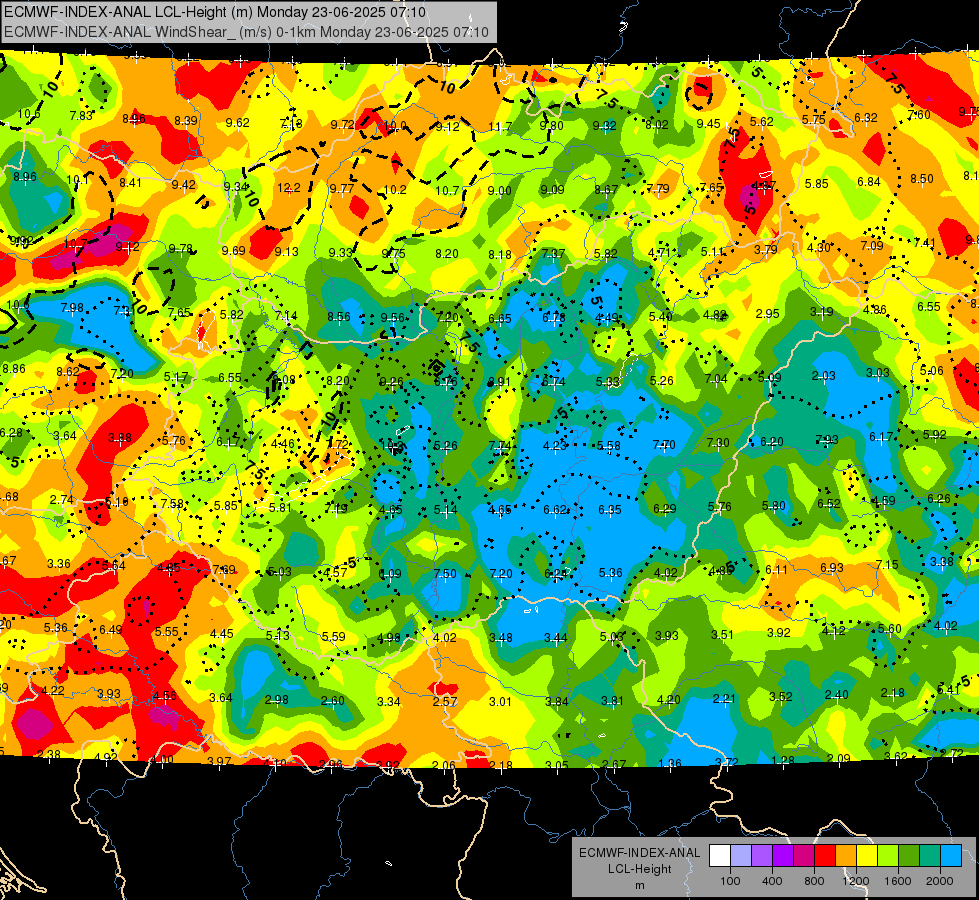Select the map value 2.21
Screen dimensions: 979x900
[724, 698]
